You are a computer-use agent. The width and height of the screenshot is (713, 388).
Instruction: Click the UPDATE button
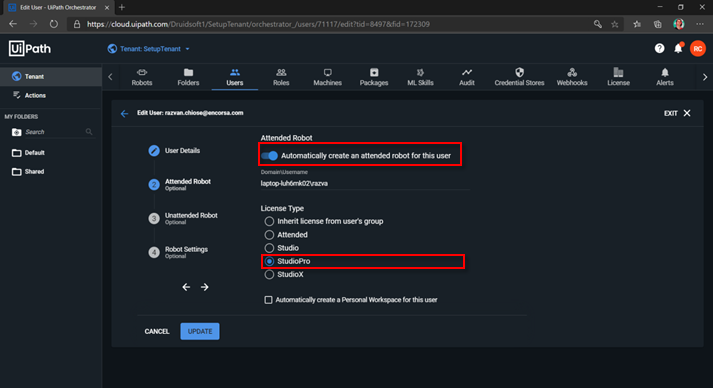pos(200,331)
